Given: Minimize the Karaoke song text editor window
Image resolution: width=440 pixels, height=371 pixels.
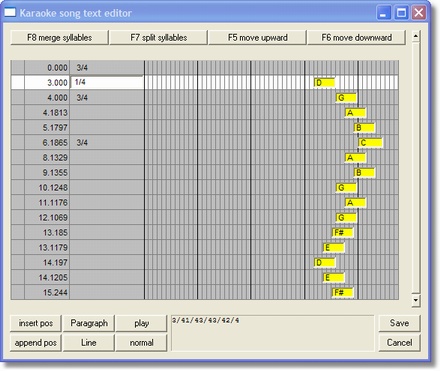Looking at the screenshot, I should pos(384,13).
